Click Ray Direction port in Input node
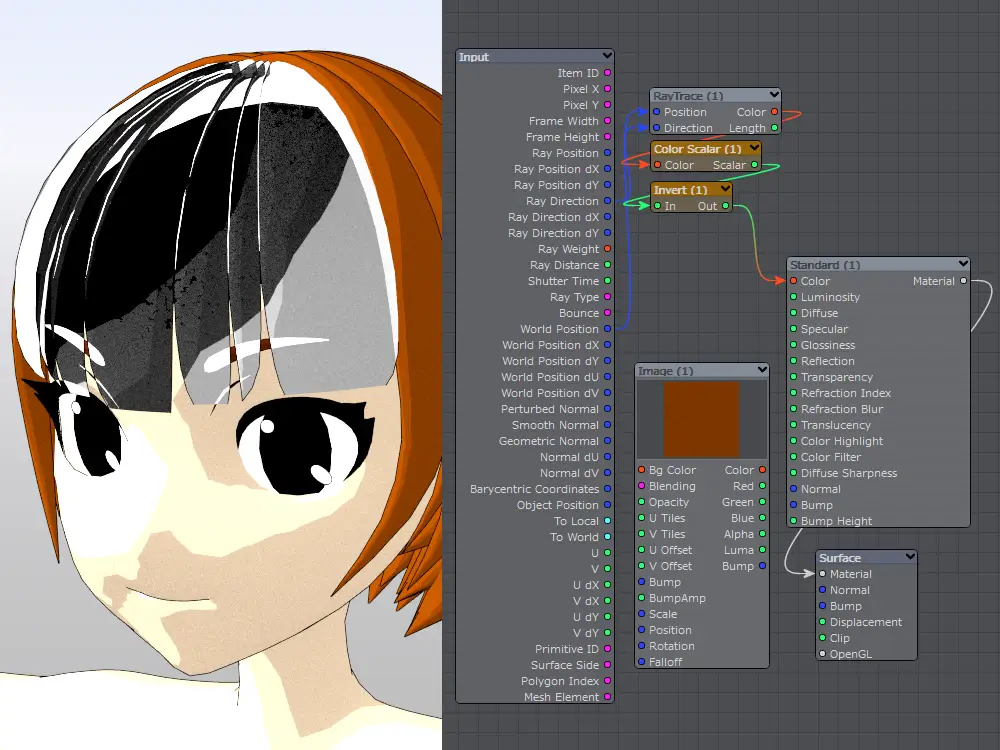Viewport: 1000px width, 750px height. tap(608, 201)
